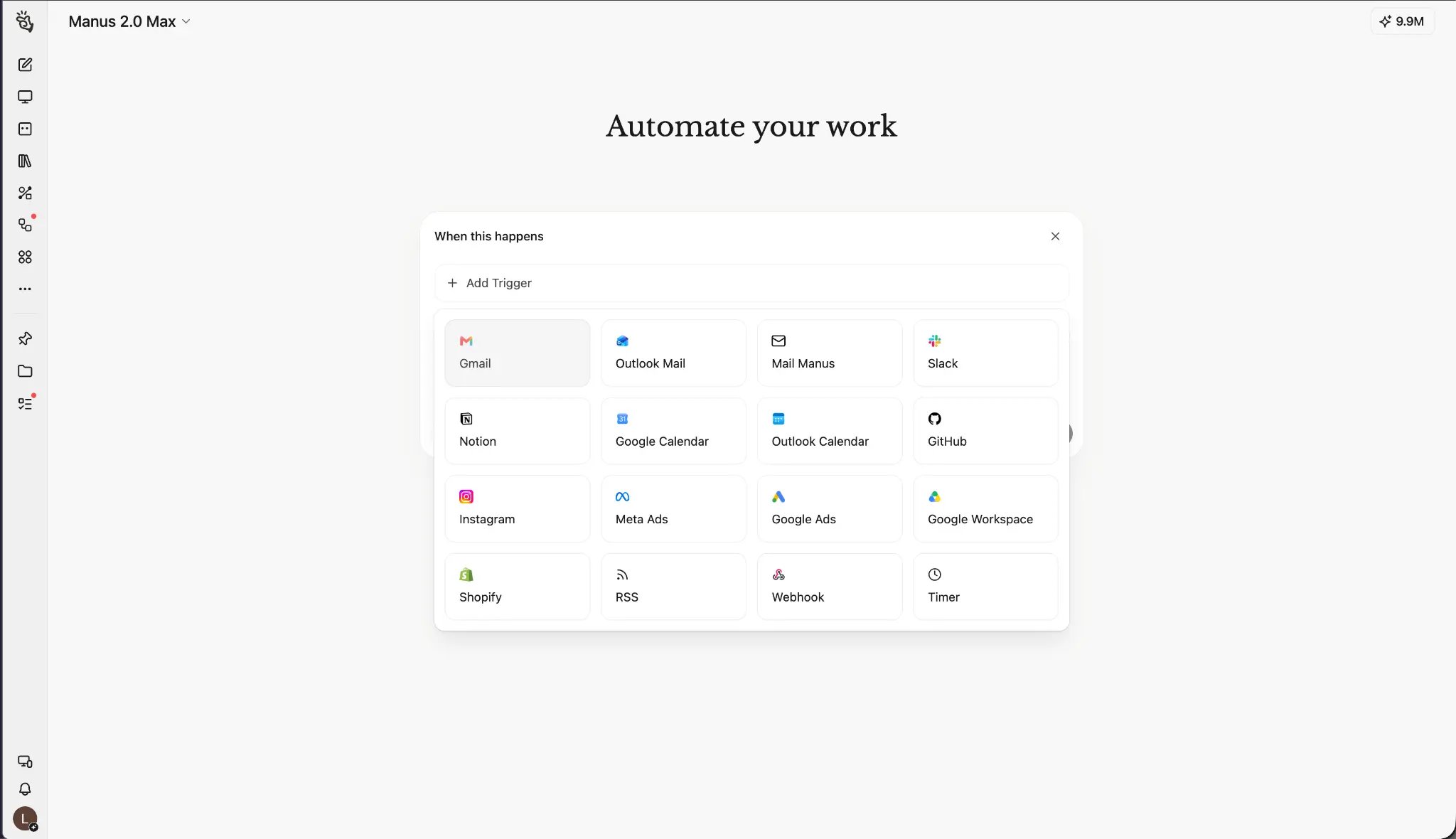Pick the Webhook trigger
The width and height of the screenshot is (1456, 839).
[830, 587]
